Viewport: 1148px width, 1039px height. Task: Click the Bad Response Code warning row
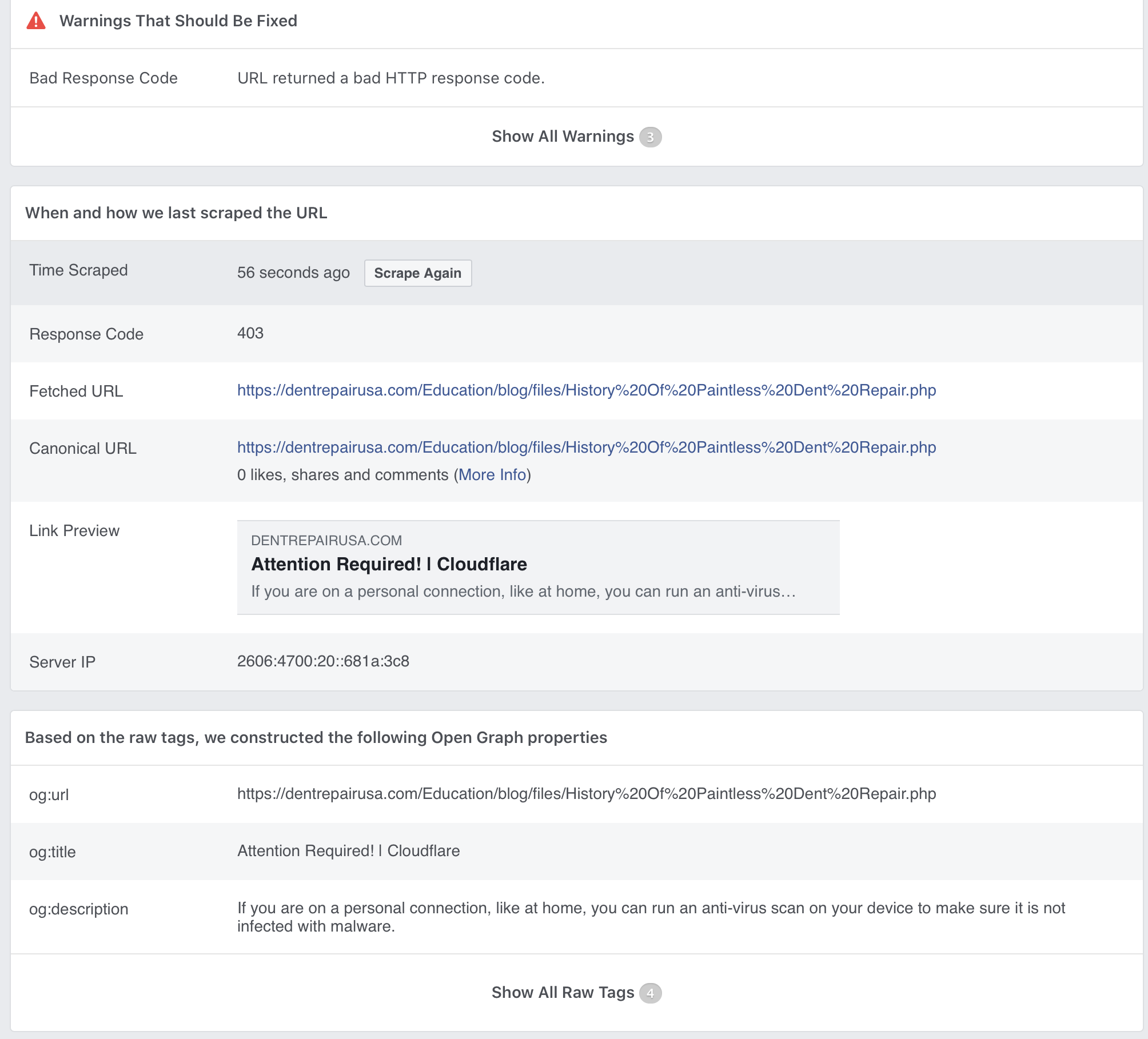point(103,78)
